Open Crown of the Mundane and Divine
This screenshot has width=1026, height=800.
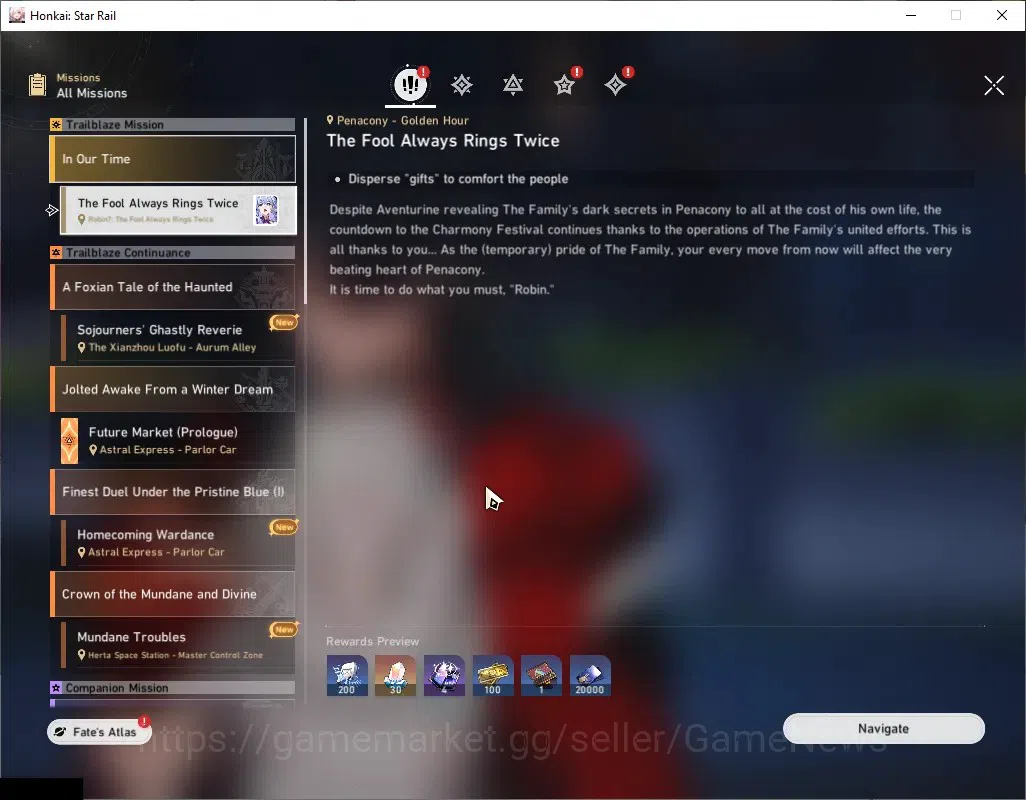(173, 594)
